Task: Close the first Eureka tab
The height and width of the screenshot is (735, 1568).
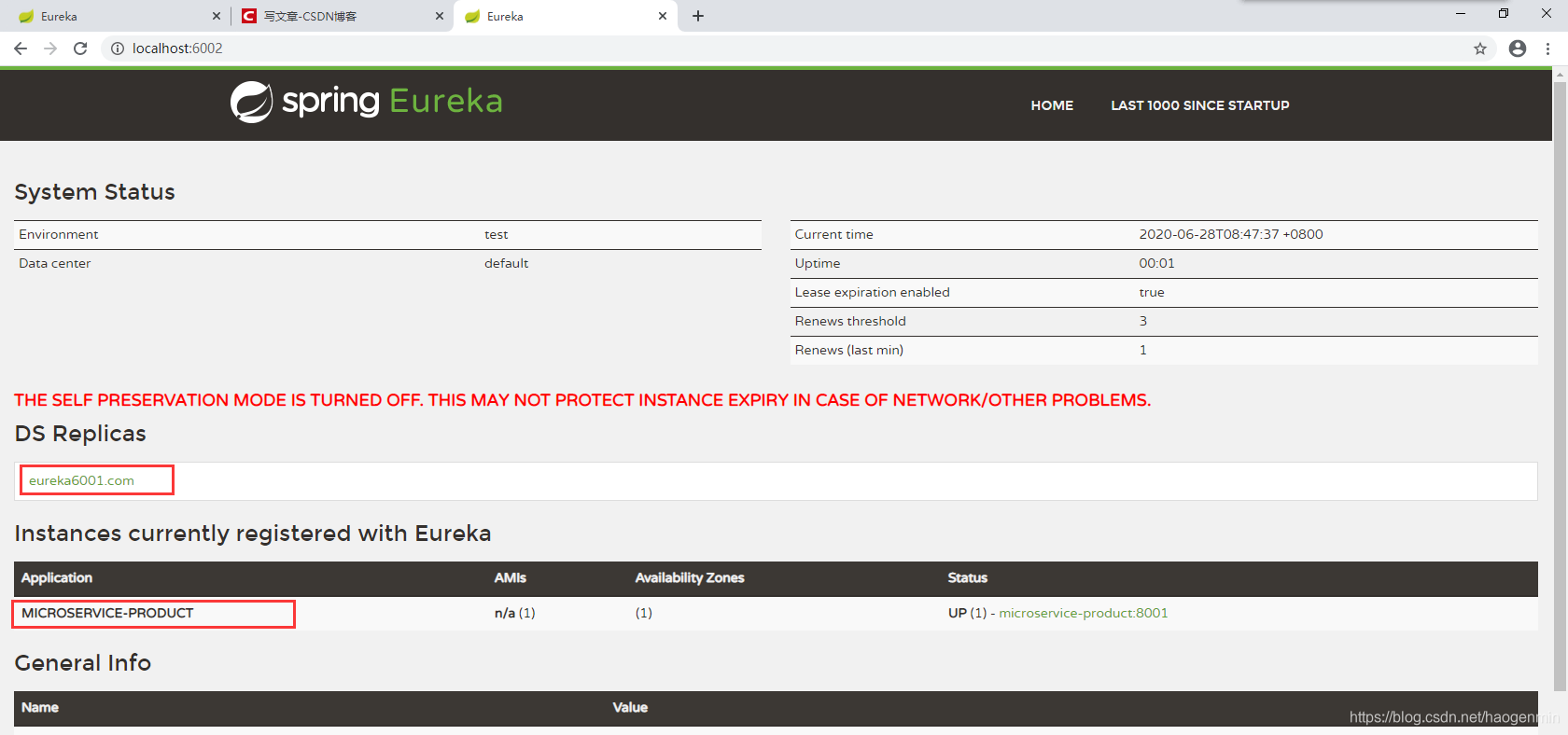Action: pos(217,16)
